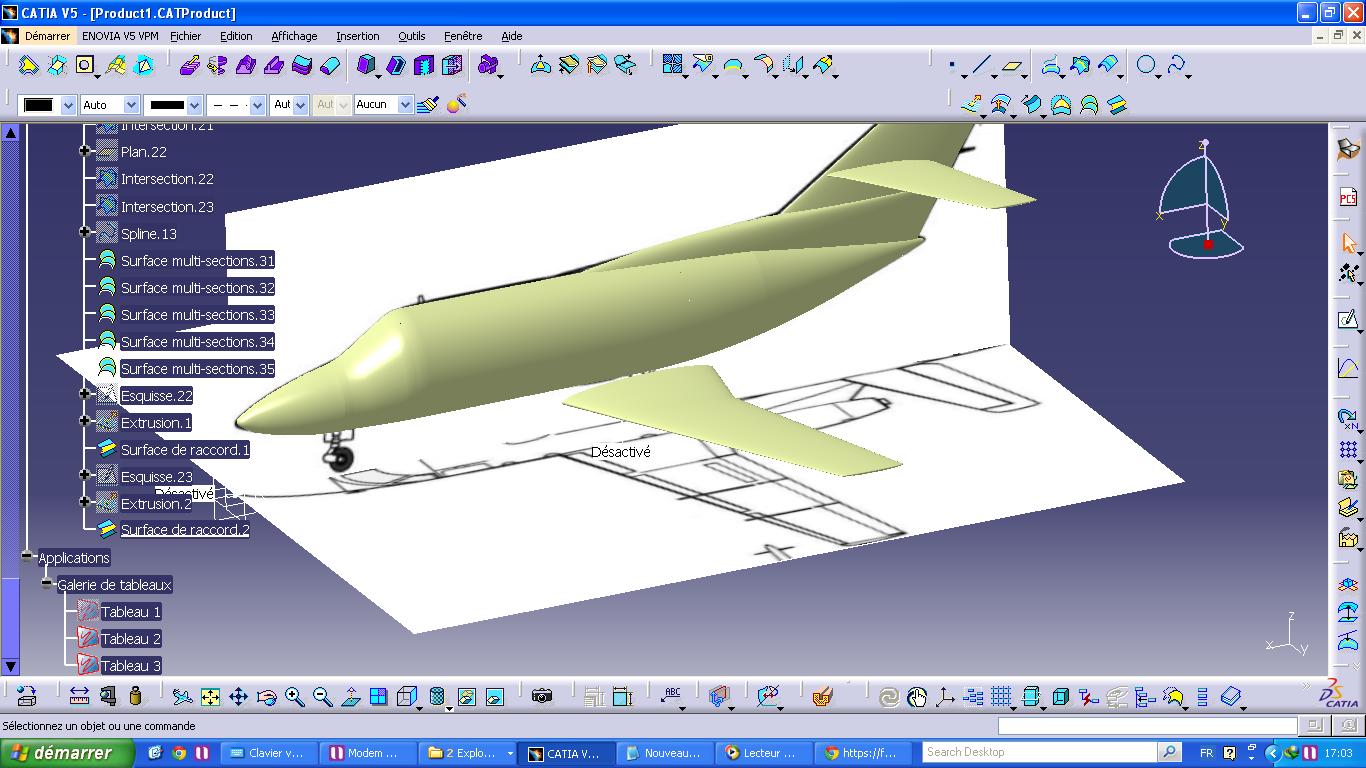Viewport: 1366px width, 768px height.
Task: Click the Normal View icon
Action: coord(350,697)
